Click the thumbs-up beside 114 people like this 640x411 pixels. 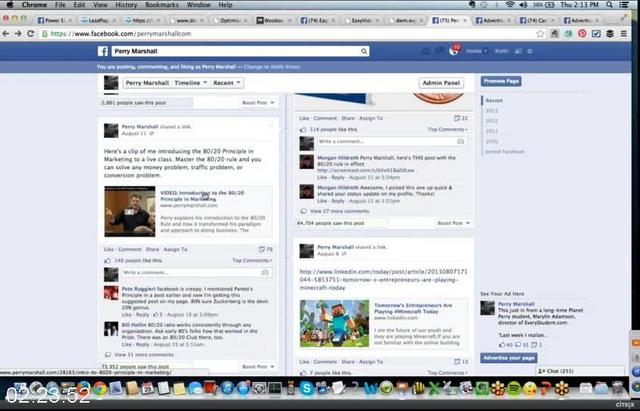coord(303,129)
